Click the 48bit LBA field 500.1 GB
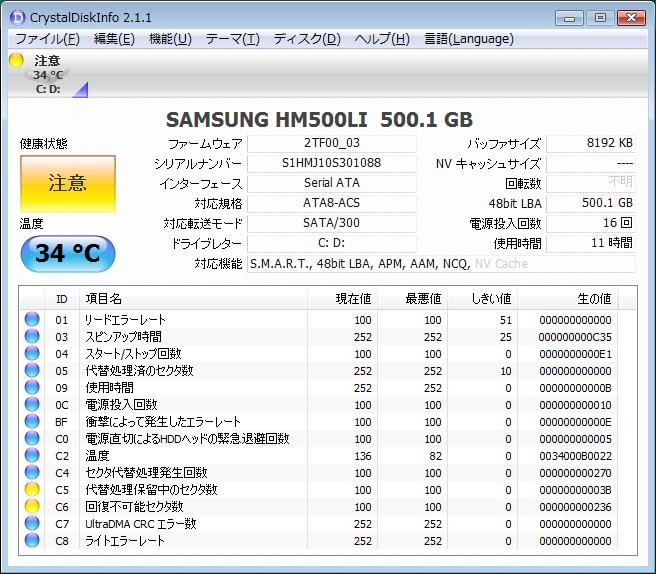This screenshot has width=656, height=574. point(591,203)
